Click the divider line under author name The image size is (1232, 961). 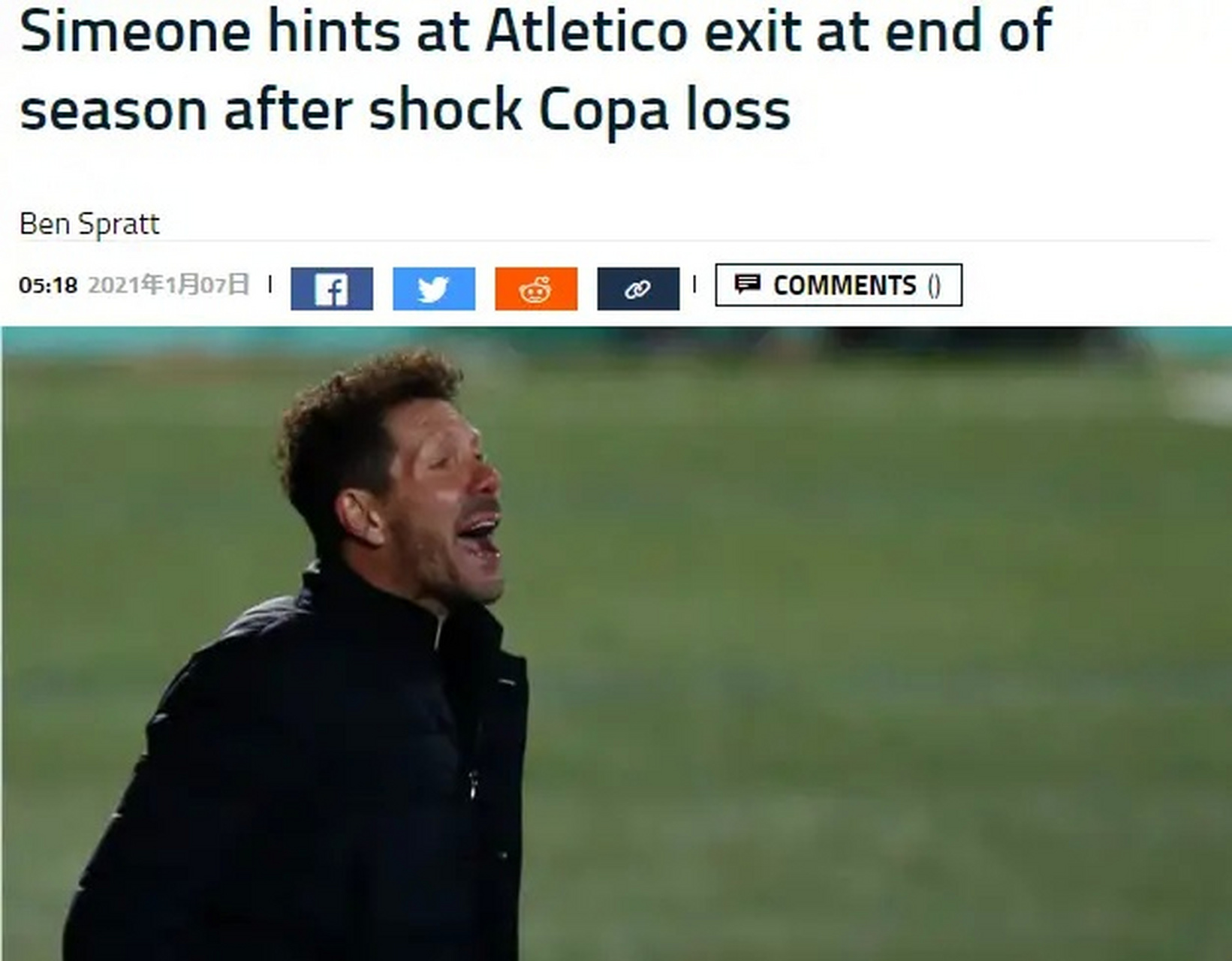(615, 241)
